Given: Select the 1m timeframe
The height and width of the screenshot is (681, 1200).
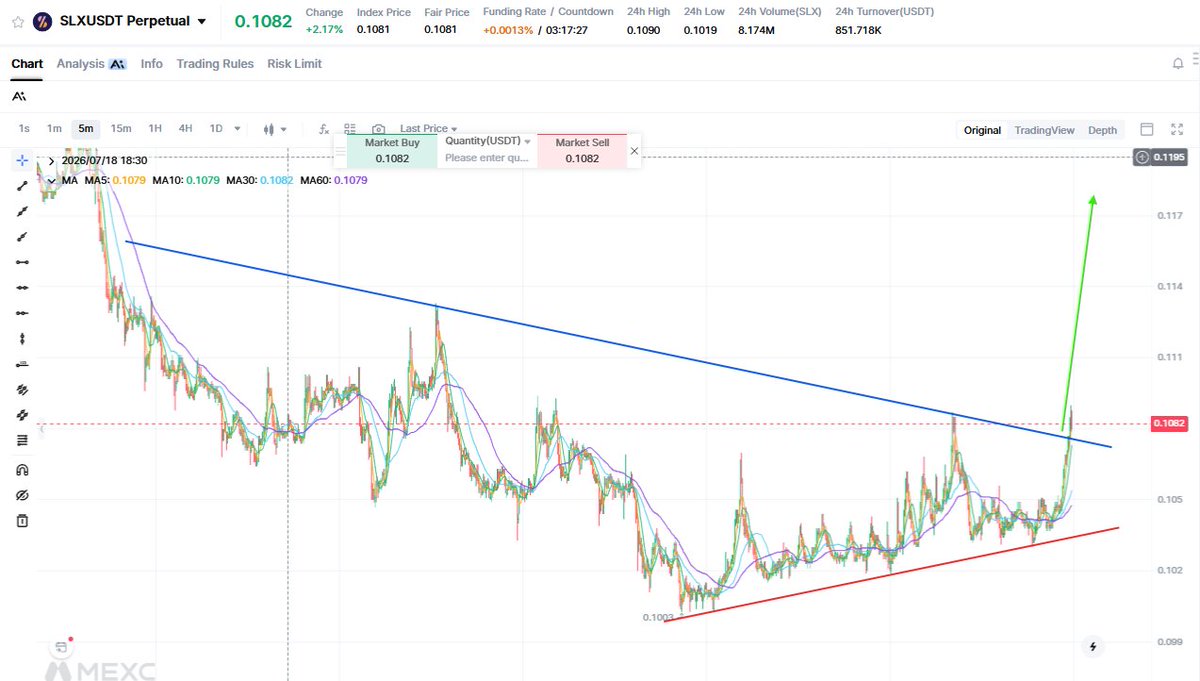Looking at the screenshot, I should pos(54,128).
